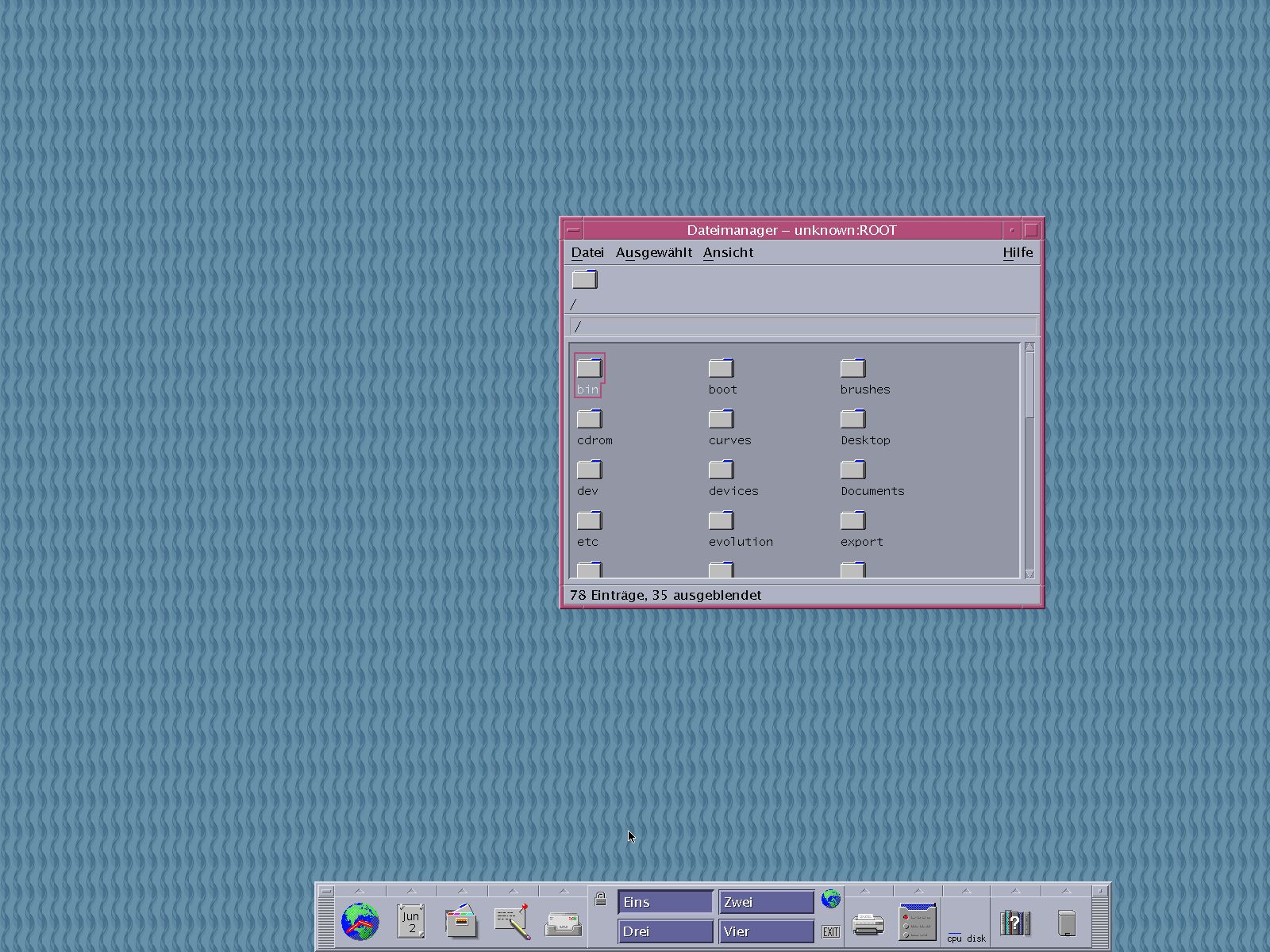Open the Calendar icon showing Jun 2
This screenshot has width=1270, height=952.
click(x=410, y=922)
